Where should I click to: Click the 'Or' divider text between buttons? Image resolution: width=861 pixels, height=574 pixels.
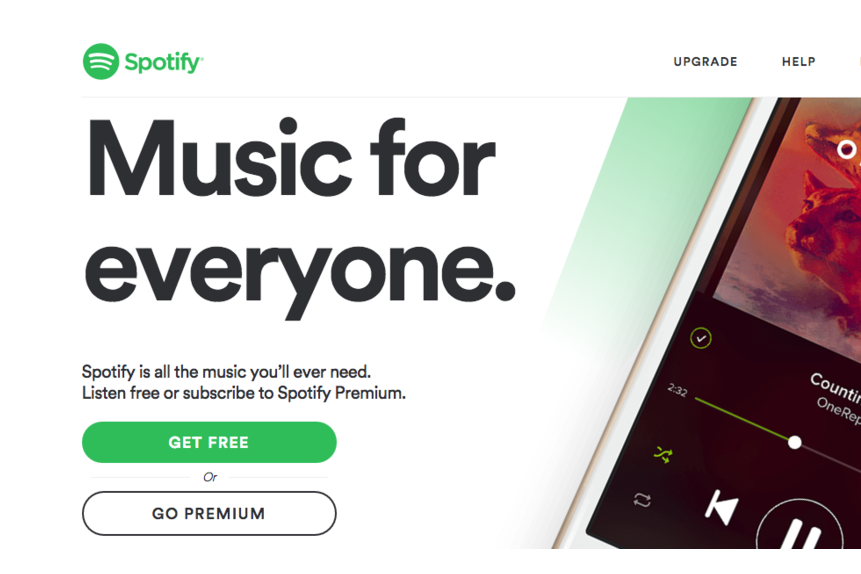[x=210, y=477]
